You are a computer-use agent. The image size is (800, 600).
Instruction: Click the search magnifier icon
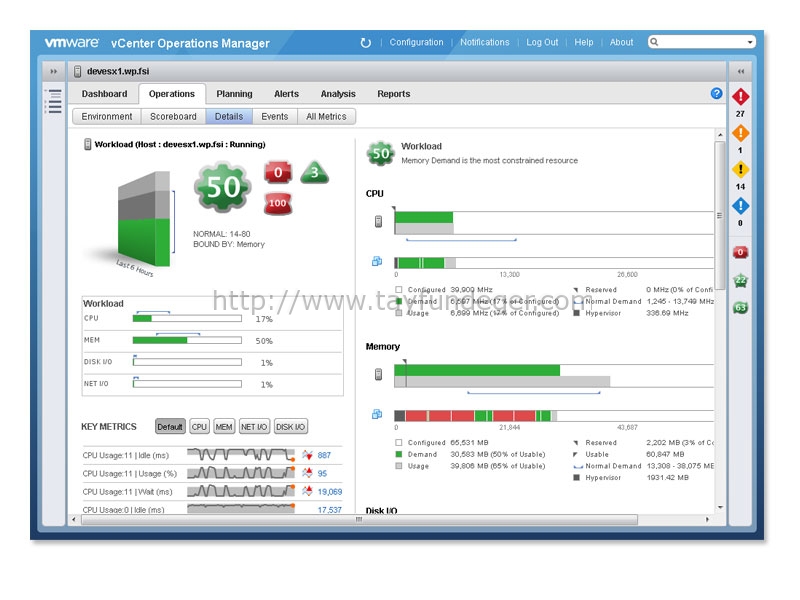(655, 42)
